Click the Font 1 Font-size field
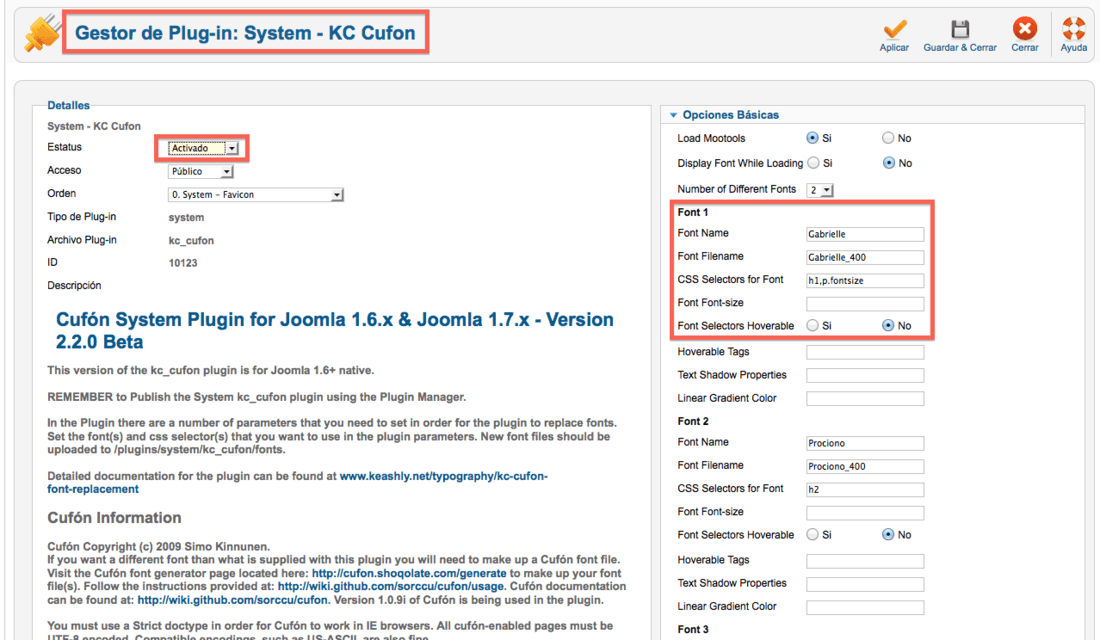This screenshot has width=1100, height=640. point(865,303)
